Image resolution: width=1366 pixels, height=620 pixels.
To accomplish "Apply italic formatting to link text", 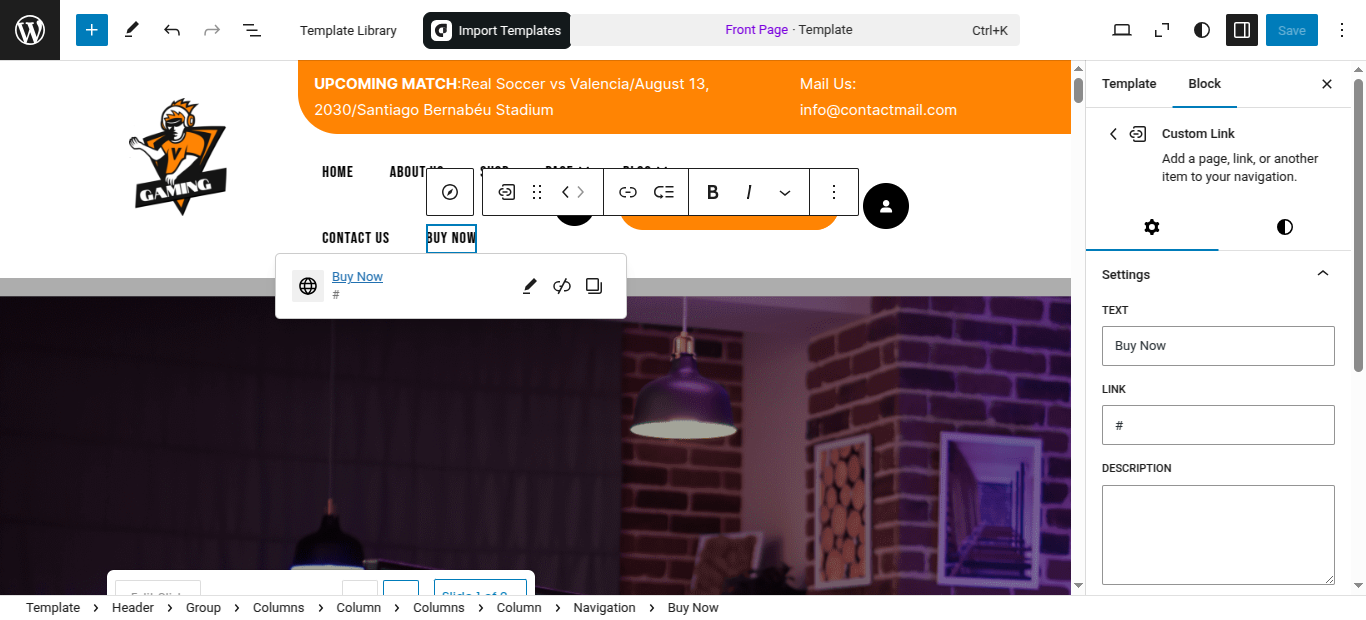I will coord(749,192).
